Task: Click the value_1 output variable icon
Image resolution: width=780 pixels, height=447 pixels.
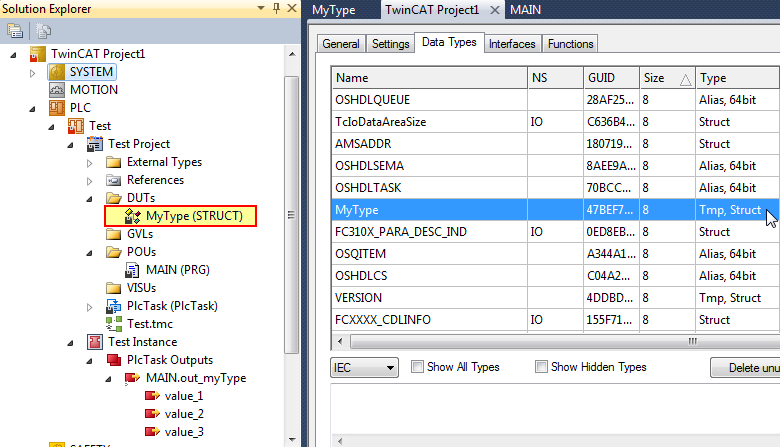Action: click(152, 396)
